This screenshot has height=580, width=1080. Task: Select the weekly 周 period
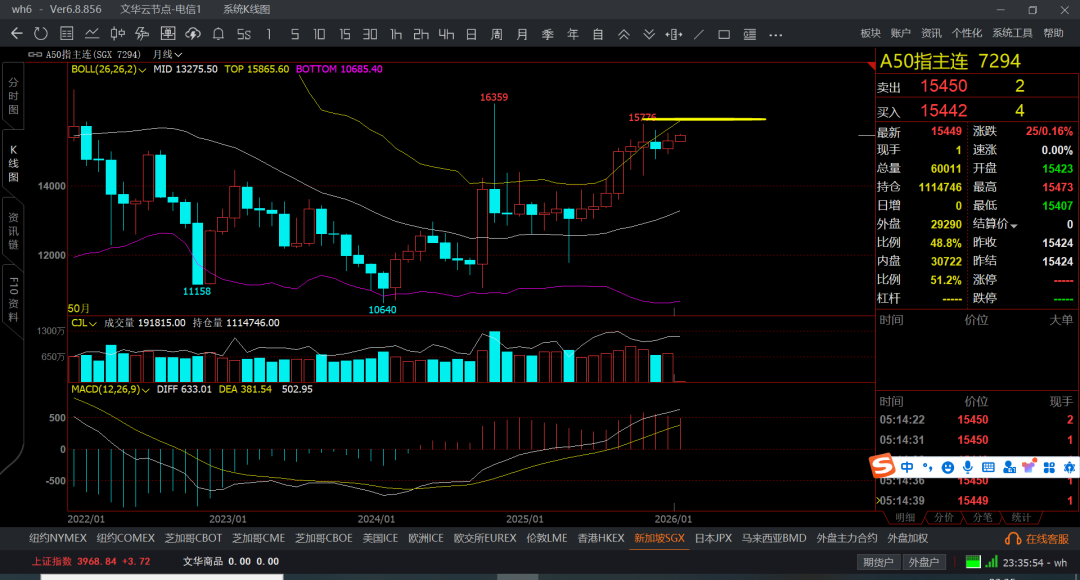[x=497, y=34]
